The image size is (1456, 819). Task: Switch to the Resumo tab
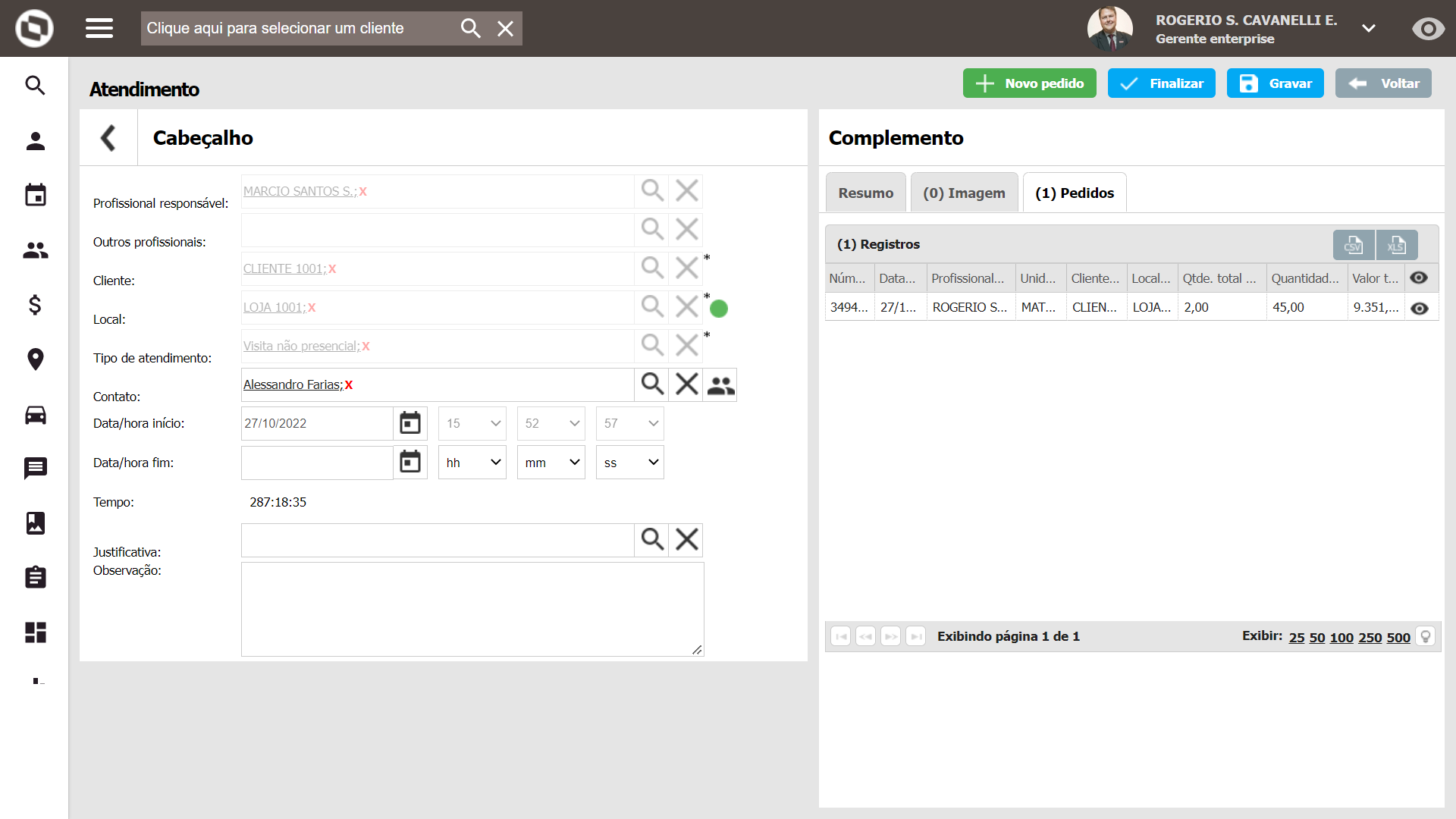point(865,193)
